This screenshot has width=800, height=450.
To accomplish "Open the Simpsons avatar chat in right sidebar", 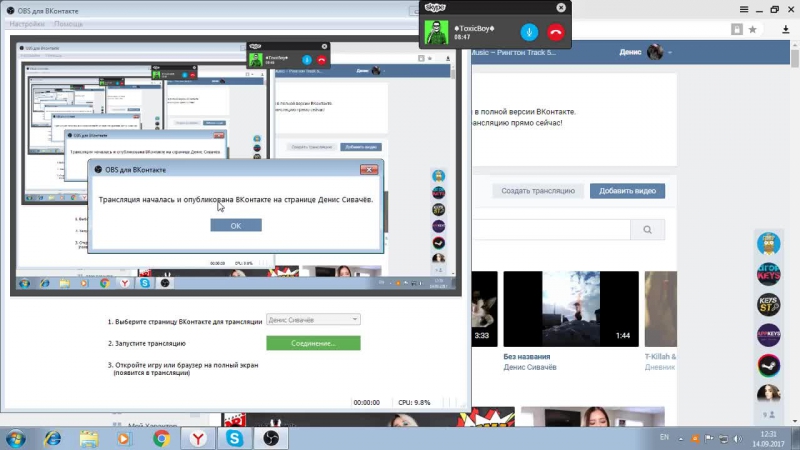I will coord(768,243).
